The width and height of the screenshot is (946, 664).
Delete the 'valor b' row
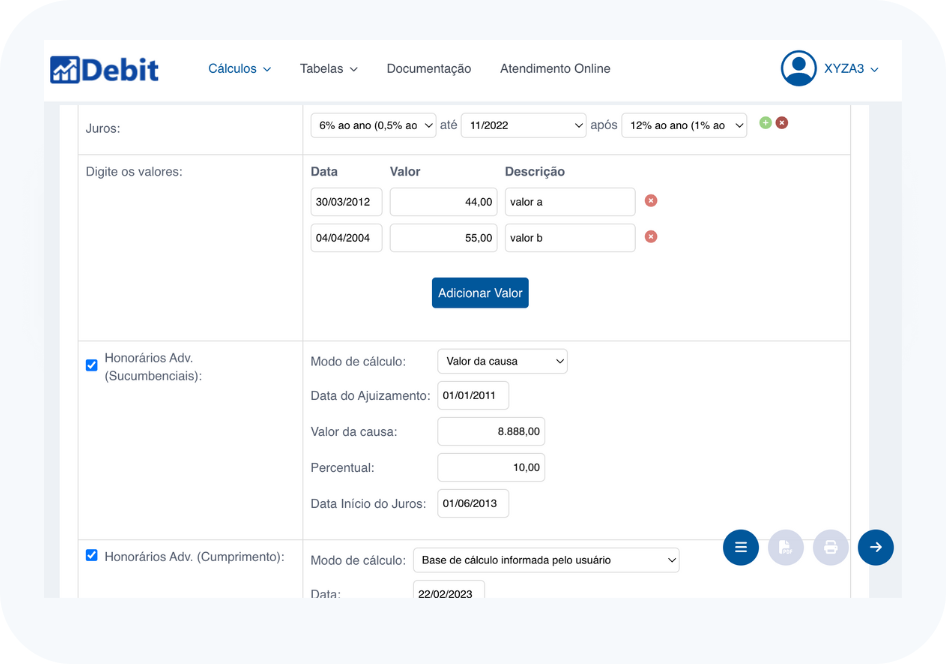tap(651, 237)
